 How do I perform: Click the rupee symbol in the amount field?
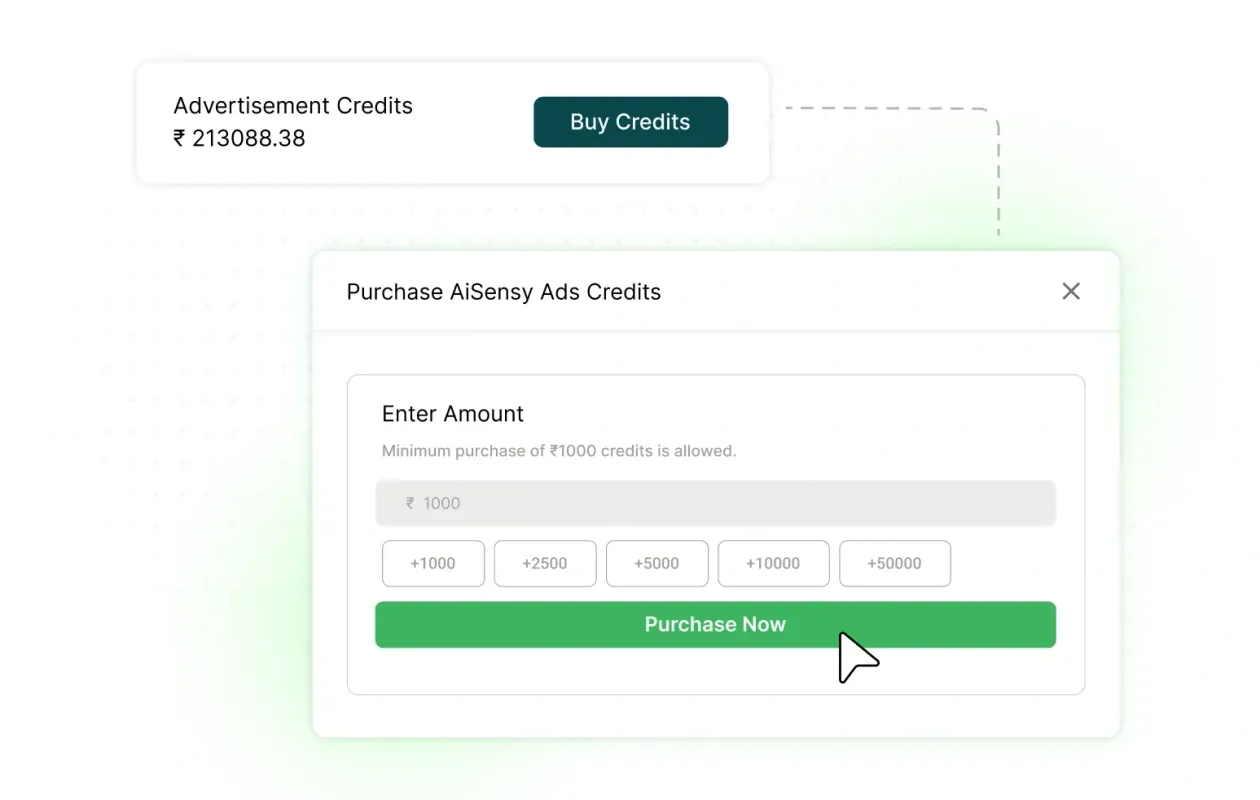pyautogui.click(x=408, y=503)
